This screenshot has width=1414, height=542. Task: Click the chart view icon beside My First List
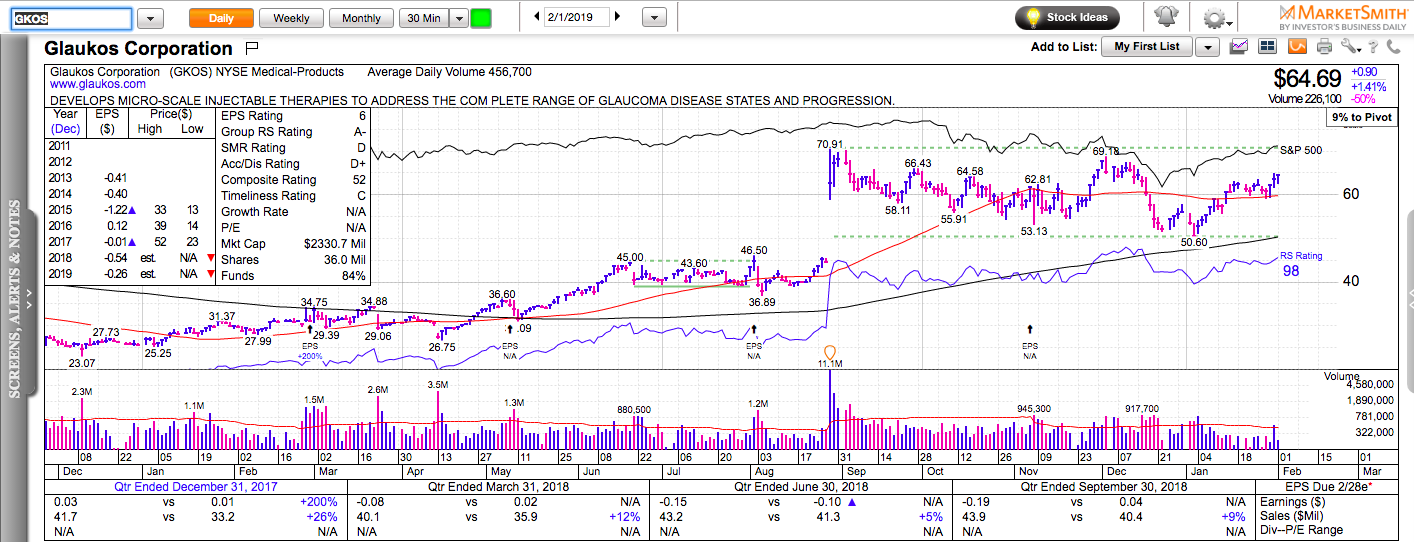(1239, 46)
